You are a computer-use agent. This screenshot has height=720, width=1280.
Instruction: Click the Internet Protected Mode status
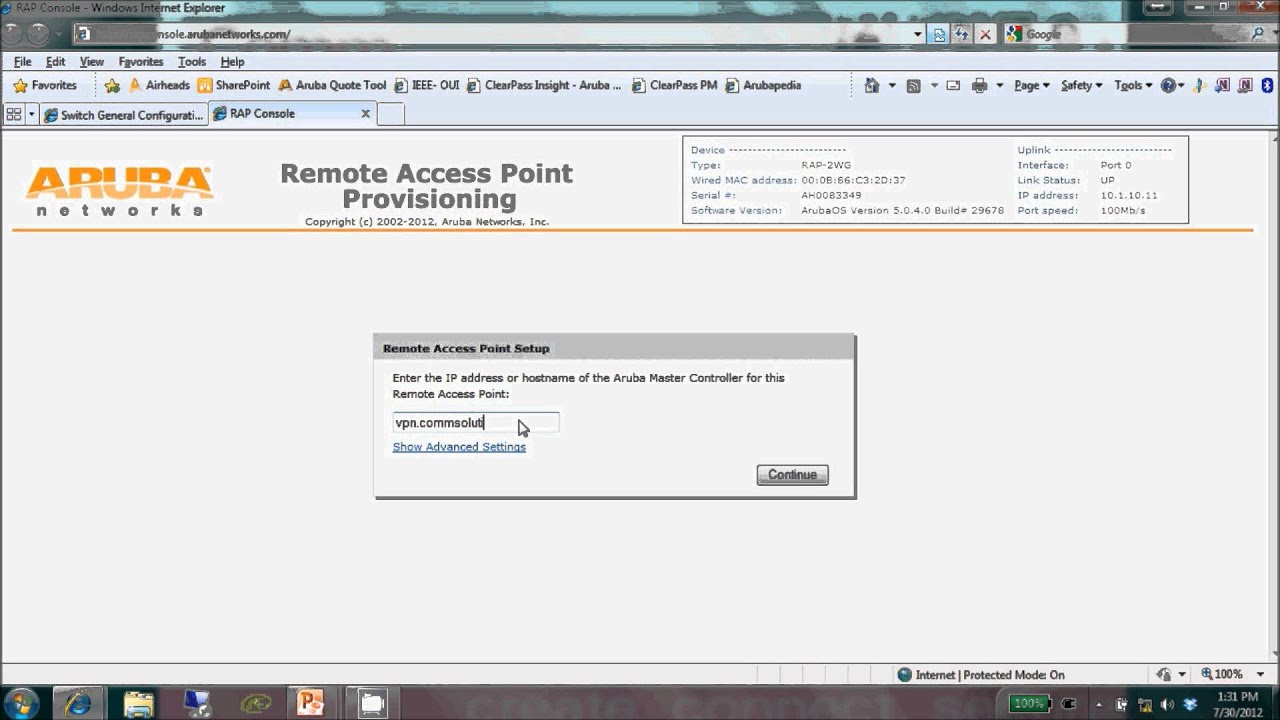click(980, 675)
